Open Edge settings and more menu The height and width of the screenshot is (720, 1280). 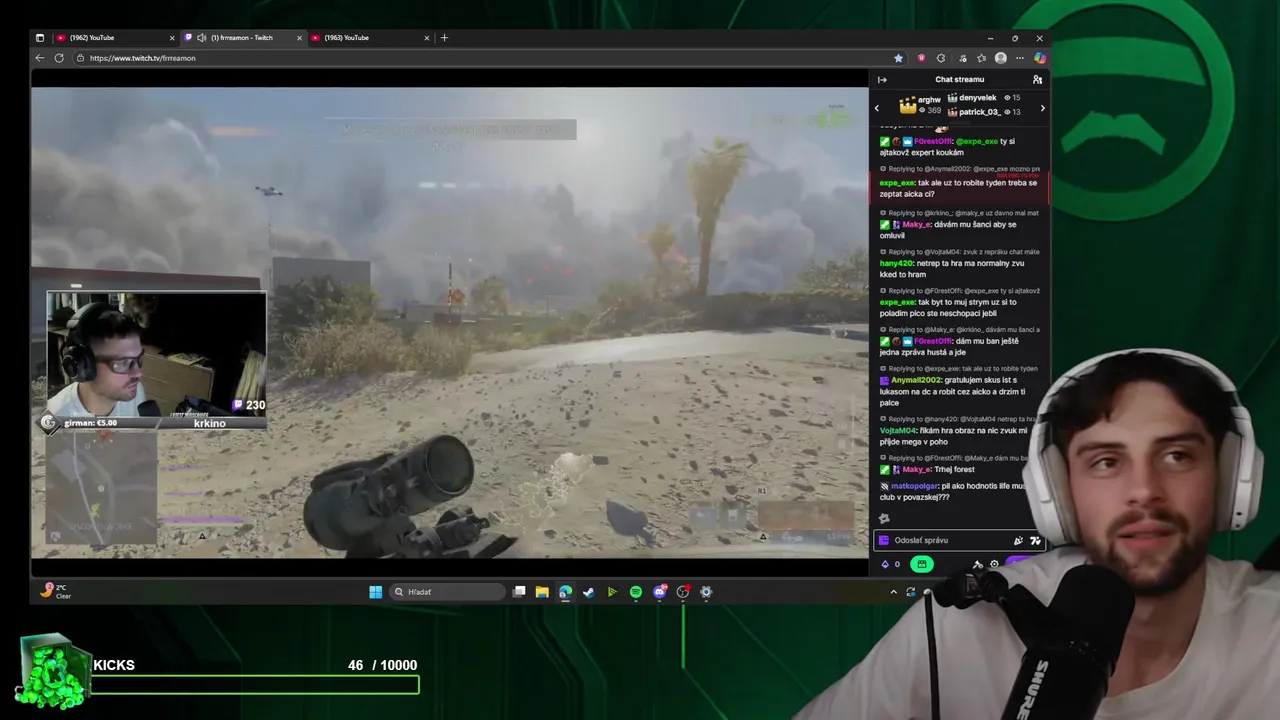tap(1020, 58)
